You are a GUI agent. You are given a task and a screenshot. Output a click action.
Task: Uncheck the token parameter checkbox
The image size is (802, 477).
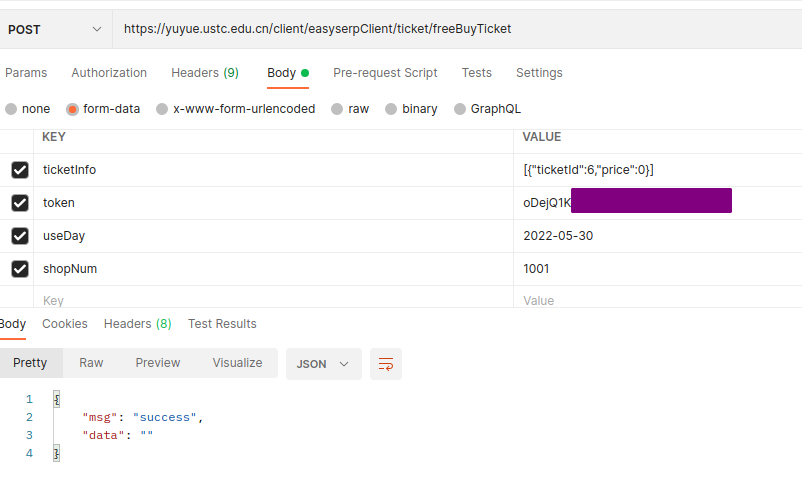tap(20, 203)
